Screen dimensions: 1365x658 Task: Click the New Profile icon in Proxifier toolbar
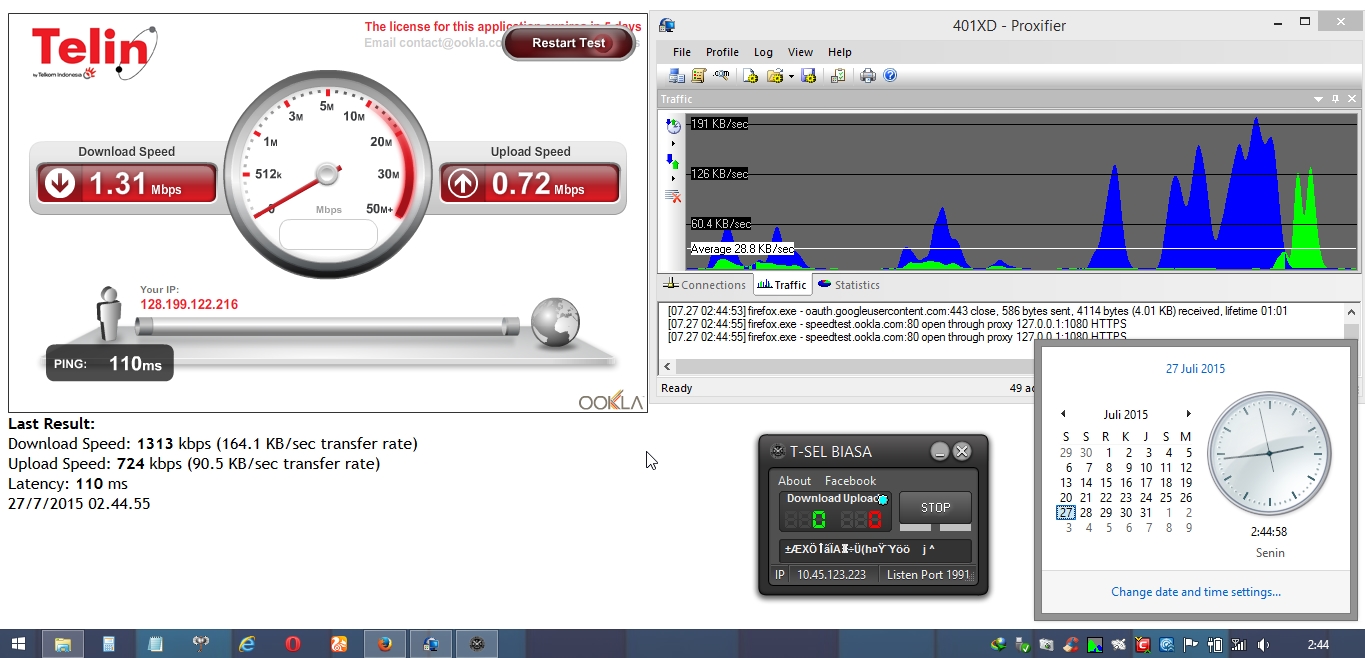pyautogui.click(x=751, y=76)
